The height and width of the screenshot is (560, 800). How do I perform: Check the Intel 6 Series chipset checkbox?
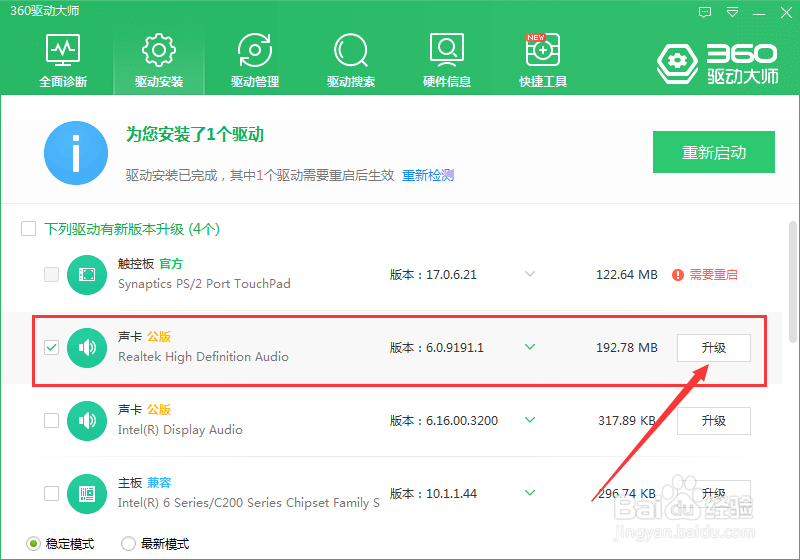(52, 494)
